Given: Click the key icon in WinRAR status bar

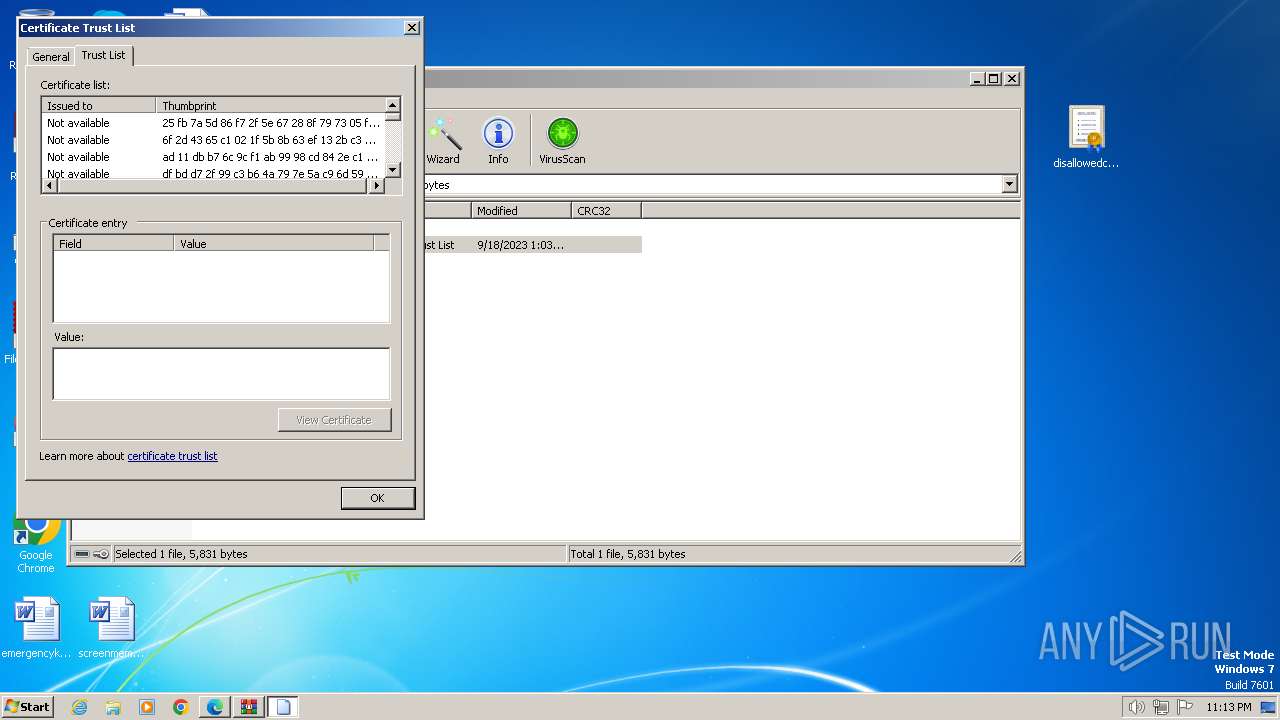Looking at the screenshot, I should tap(101, 554).
